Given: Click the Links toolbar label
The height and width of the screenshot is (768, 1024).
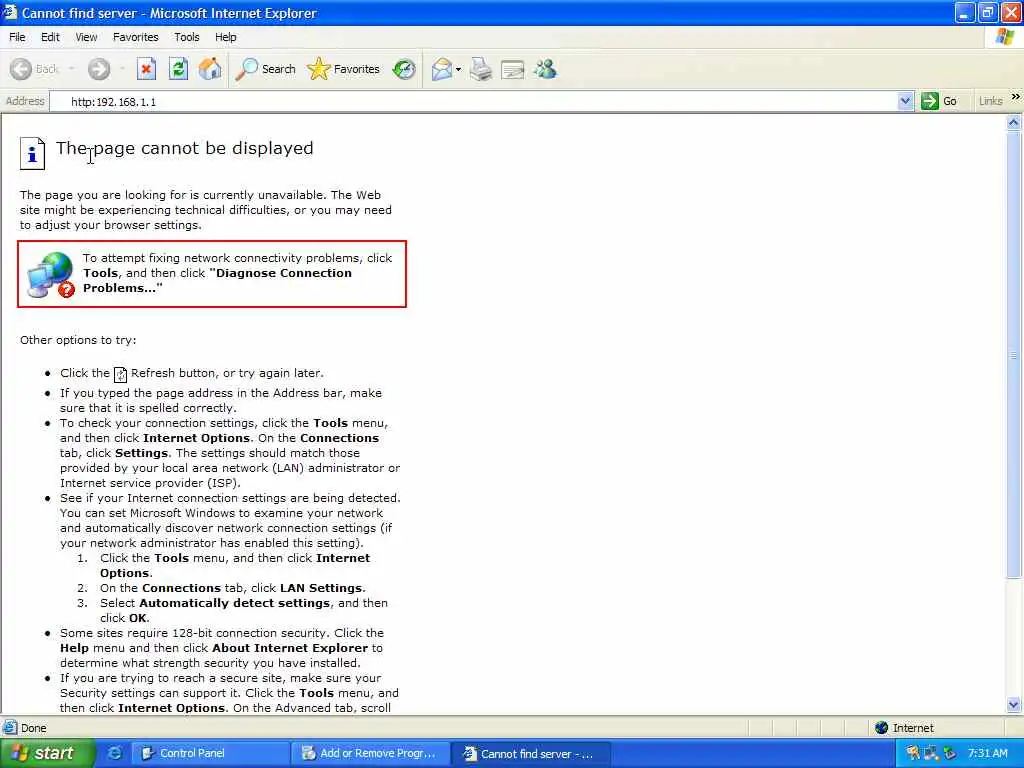Looking at the screenshot, I should click(990, 101).
